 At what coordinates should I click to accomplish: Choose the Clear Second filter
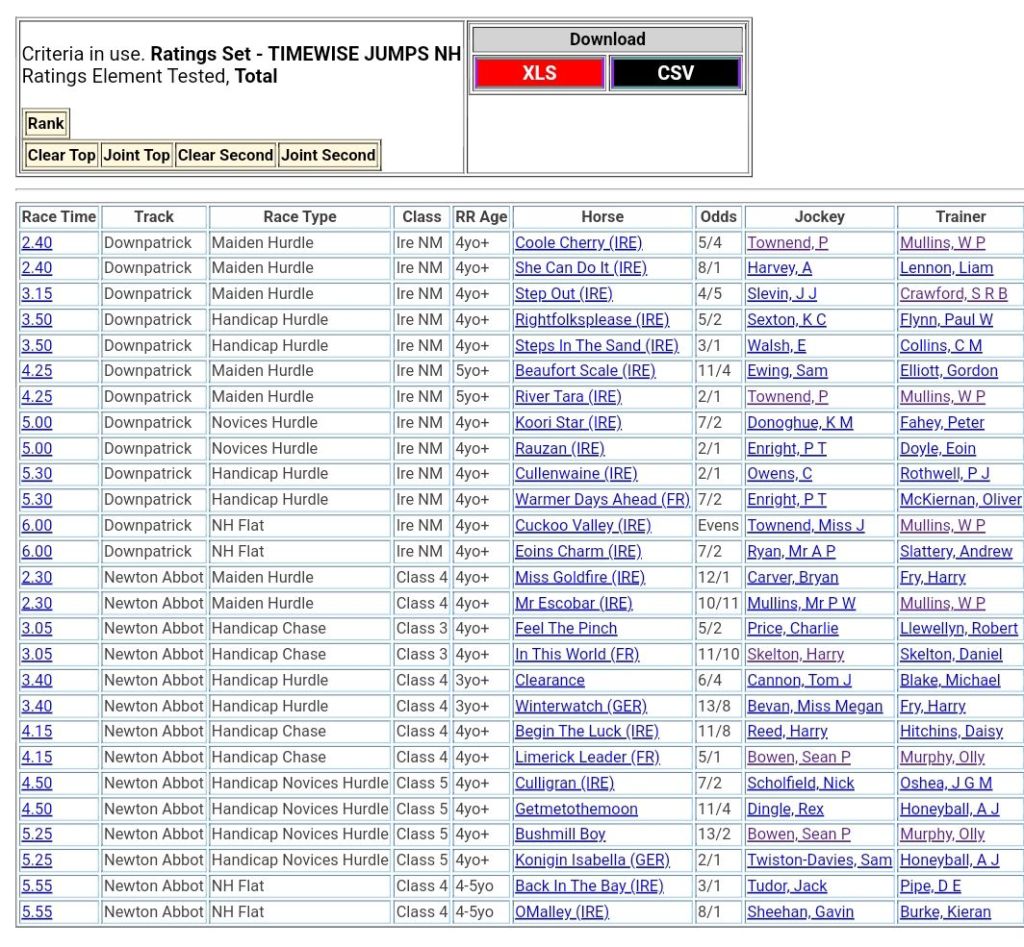pos(225,155)
